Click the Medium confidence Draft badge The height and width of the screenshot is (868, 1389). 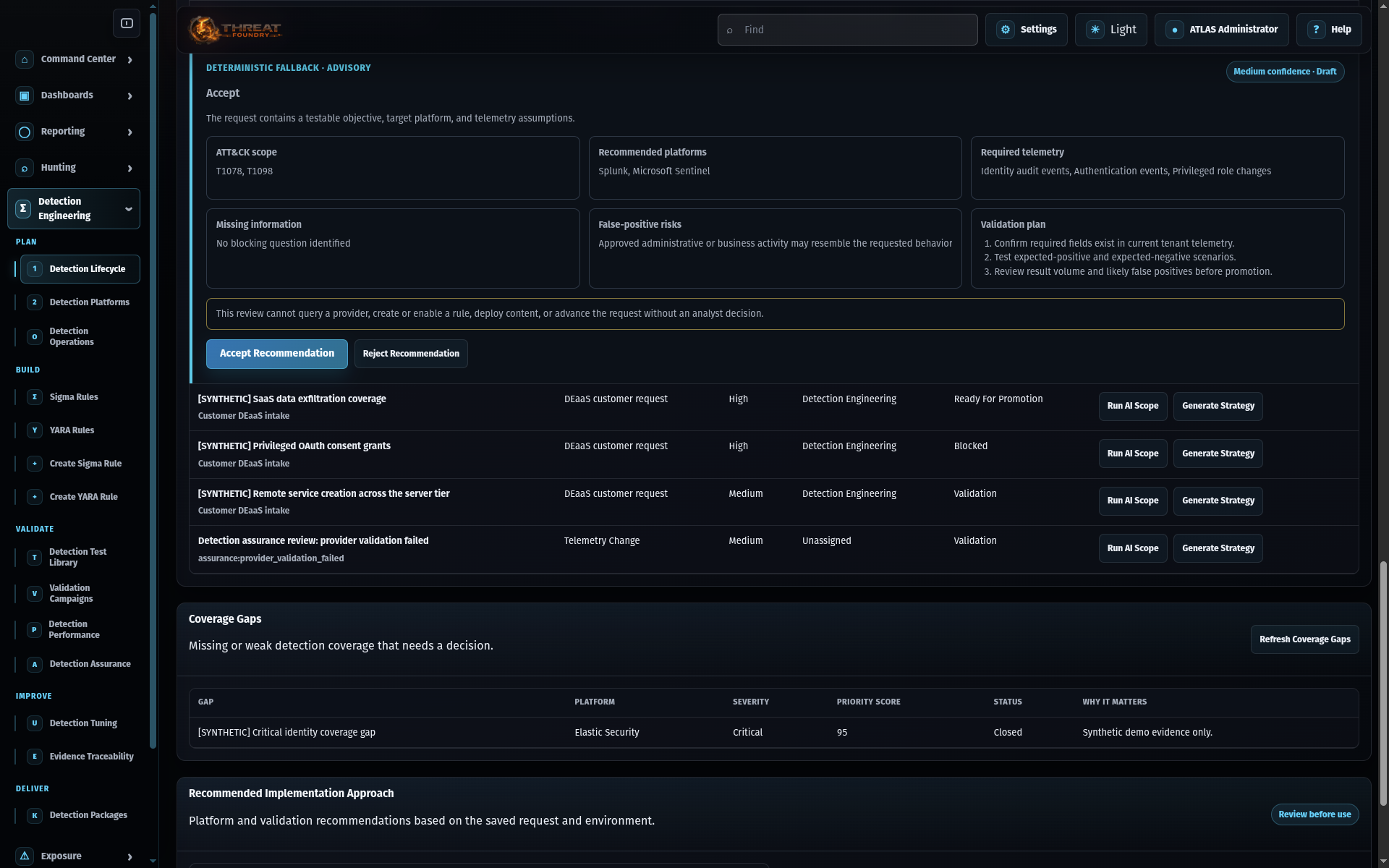coord(1285,72)
